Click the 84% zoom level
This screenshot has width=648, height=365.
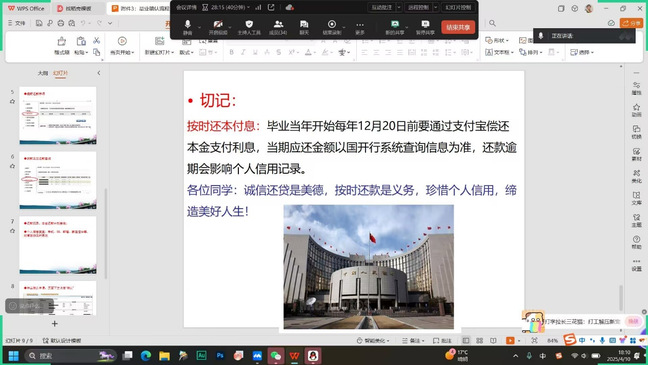552,341
